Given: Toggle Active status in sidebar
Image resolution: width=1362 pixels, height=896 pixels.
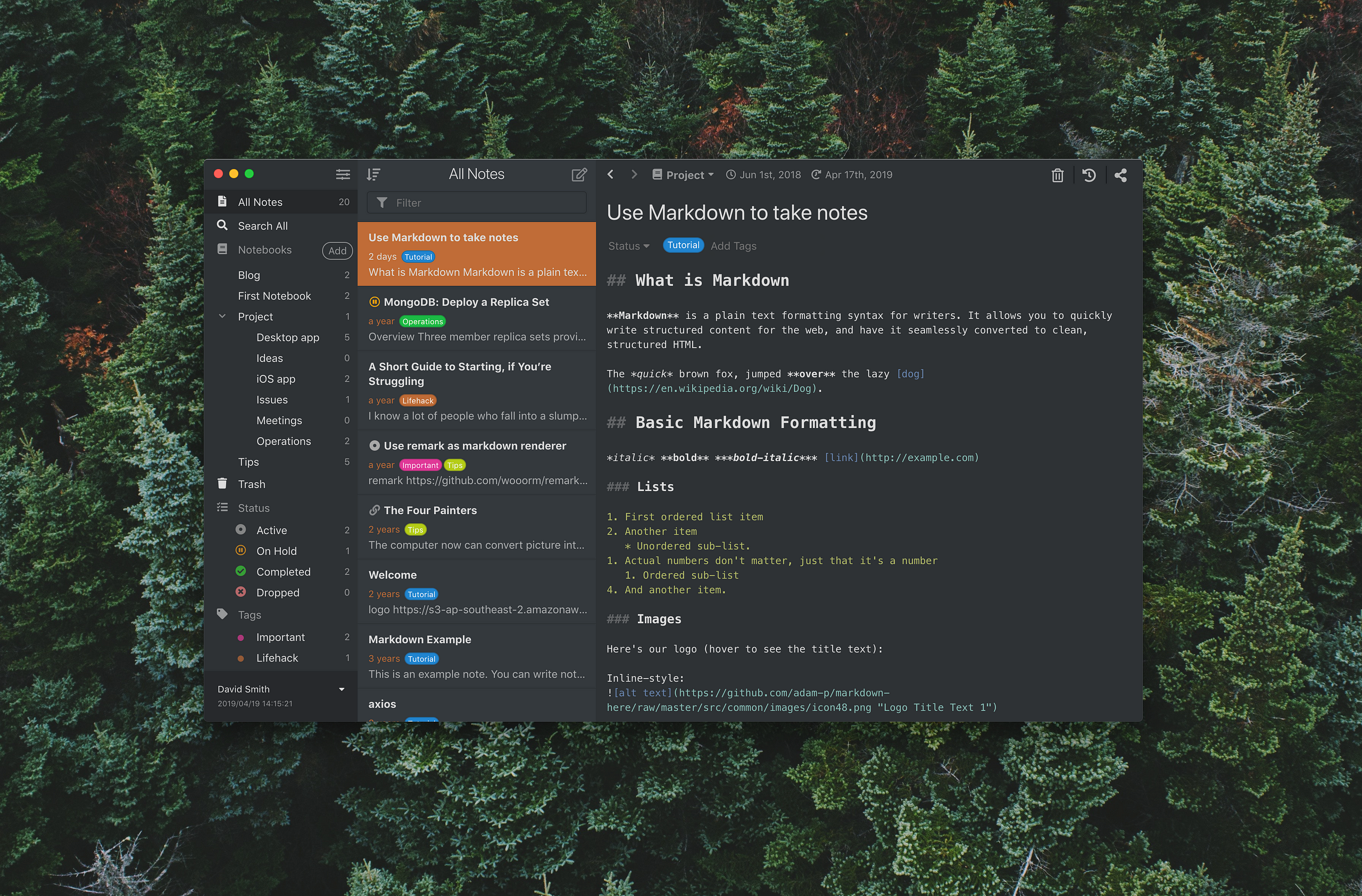Looking at the screenshot, I should pos(270,530).
